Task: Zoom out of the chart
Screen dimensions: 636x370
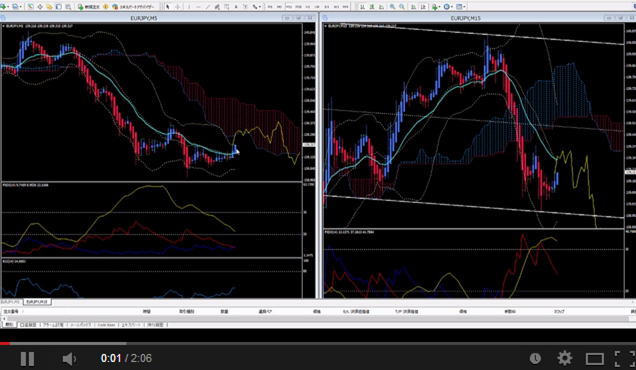Action: [x=402, y=6]
